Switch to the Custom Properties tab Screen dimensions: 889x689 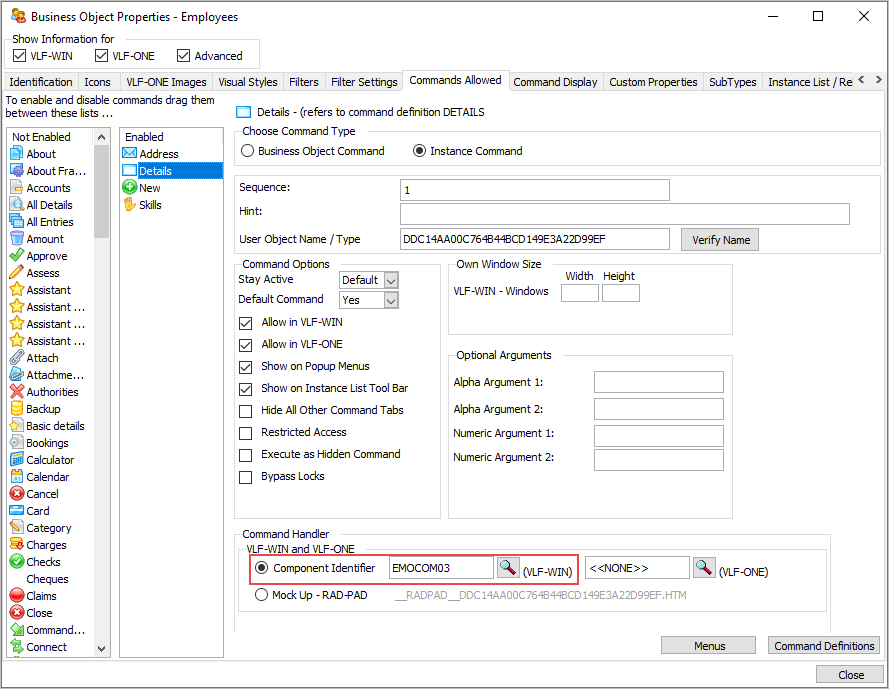653,82
